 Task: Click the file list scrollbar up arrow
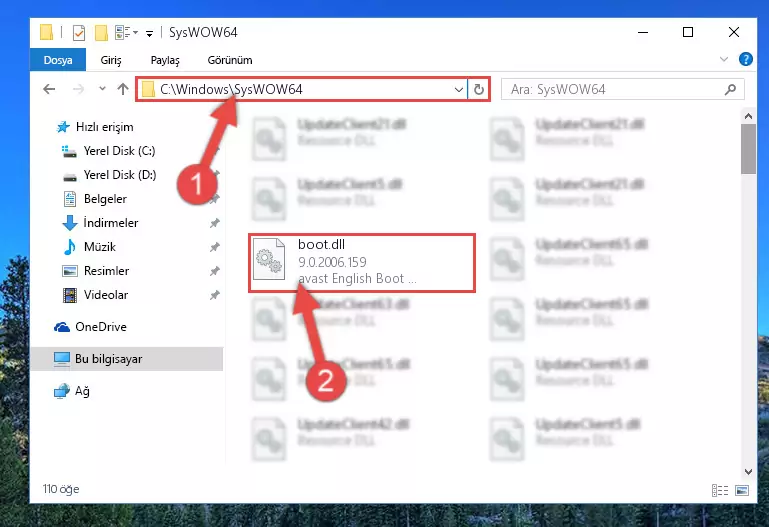pos(748,117)
